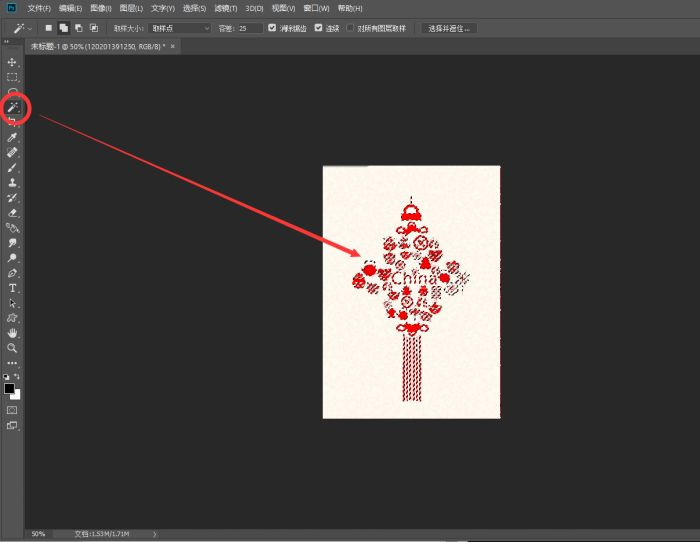The image size is (700, 542).
Task: Enable sample all layers (对所有图层取样) checkbox
Action: [350, 28]
